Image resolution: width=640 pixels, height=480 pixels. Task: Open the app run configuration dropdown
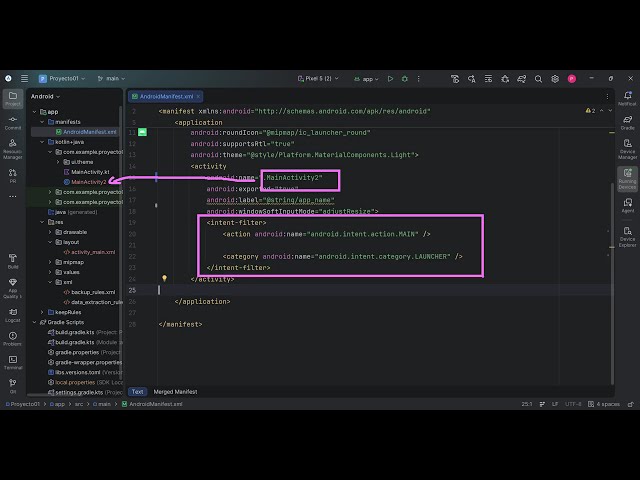tap(366, 79)
